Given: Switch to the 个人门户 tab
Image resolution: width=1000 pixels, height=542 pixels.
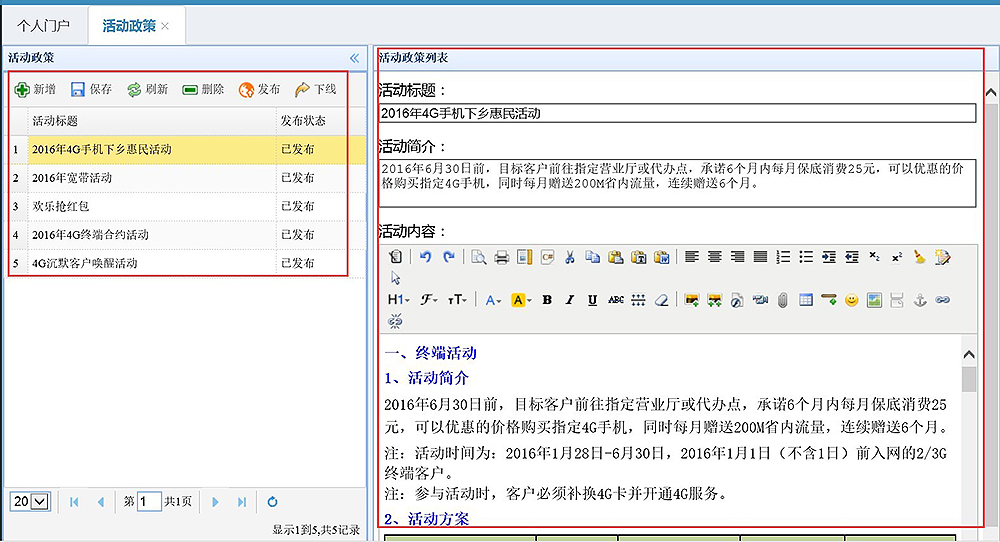Looking at the screenshot, I should pos(43,26).
